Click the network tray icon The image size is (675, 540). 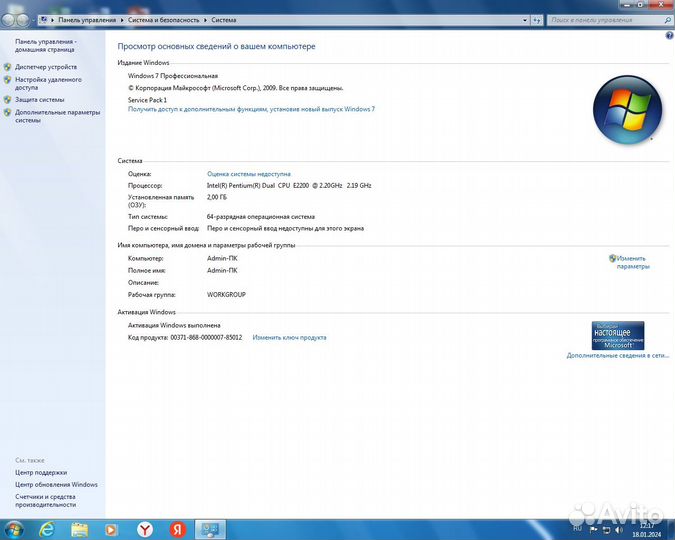coord(606,530)
